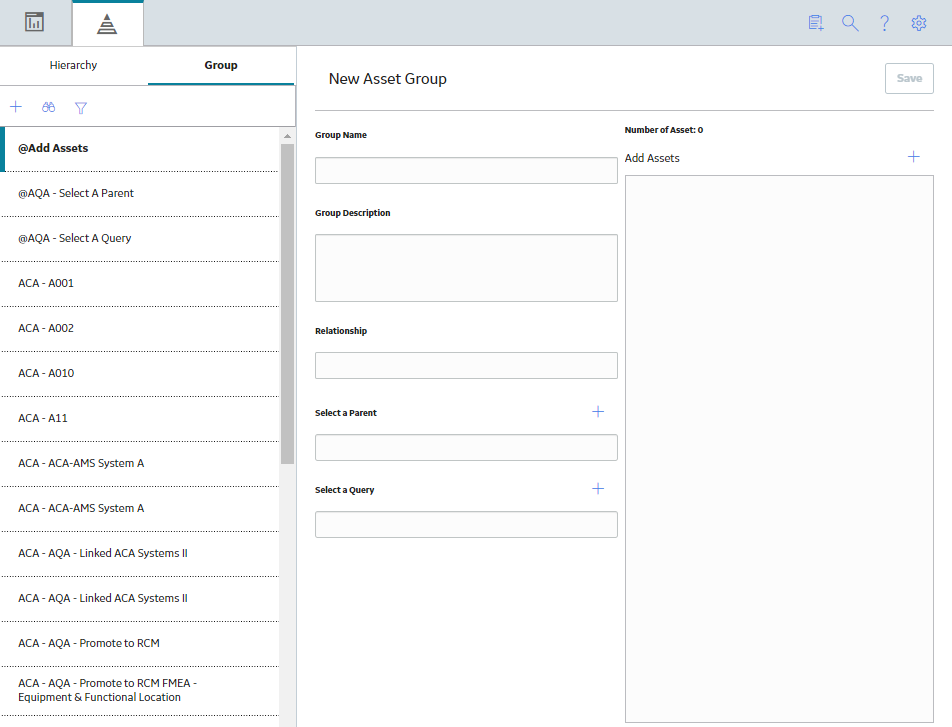The image size is (952, 727).
Task: Select the '@Add Assets' group
Action: point(140,149)
